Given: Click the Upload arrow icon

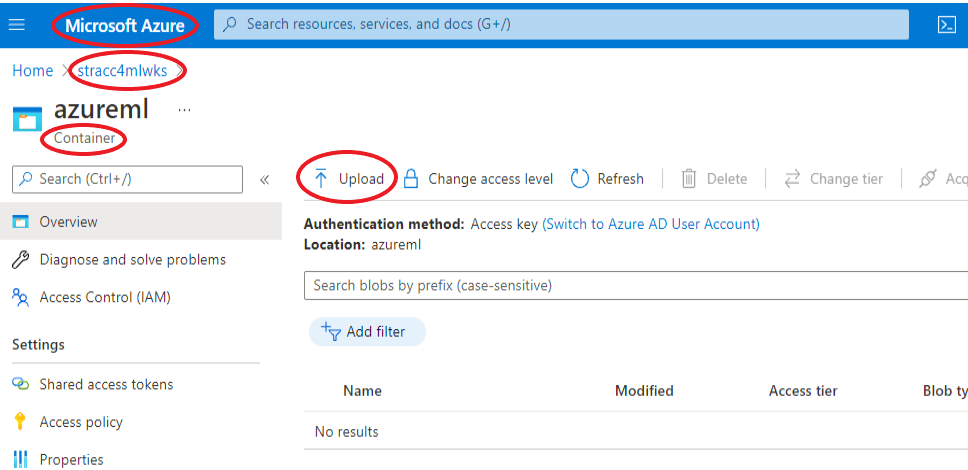Looking at the screenshot, I should coord(321,179).
